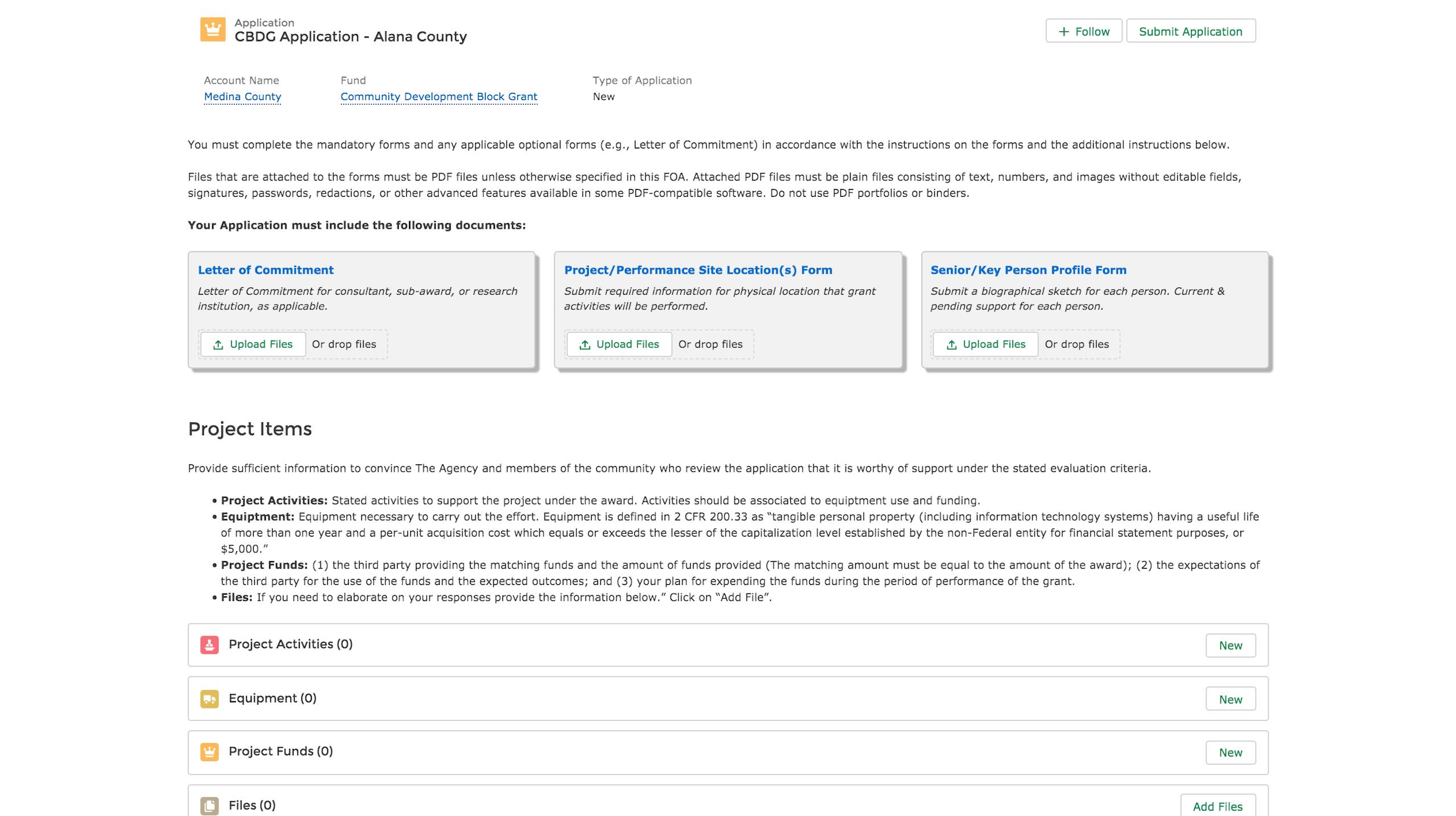This screenshot has height=816, width=1456.
Task: Upload files for Letter of Commitment
Action: pyautogui.click(x=253, y=344)
